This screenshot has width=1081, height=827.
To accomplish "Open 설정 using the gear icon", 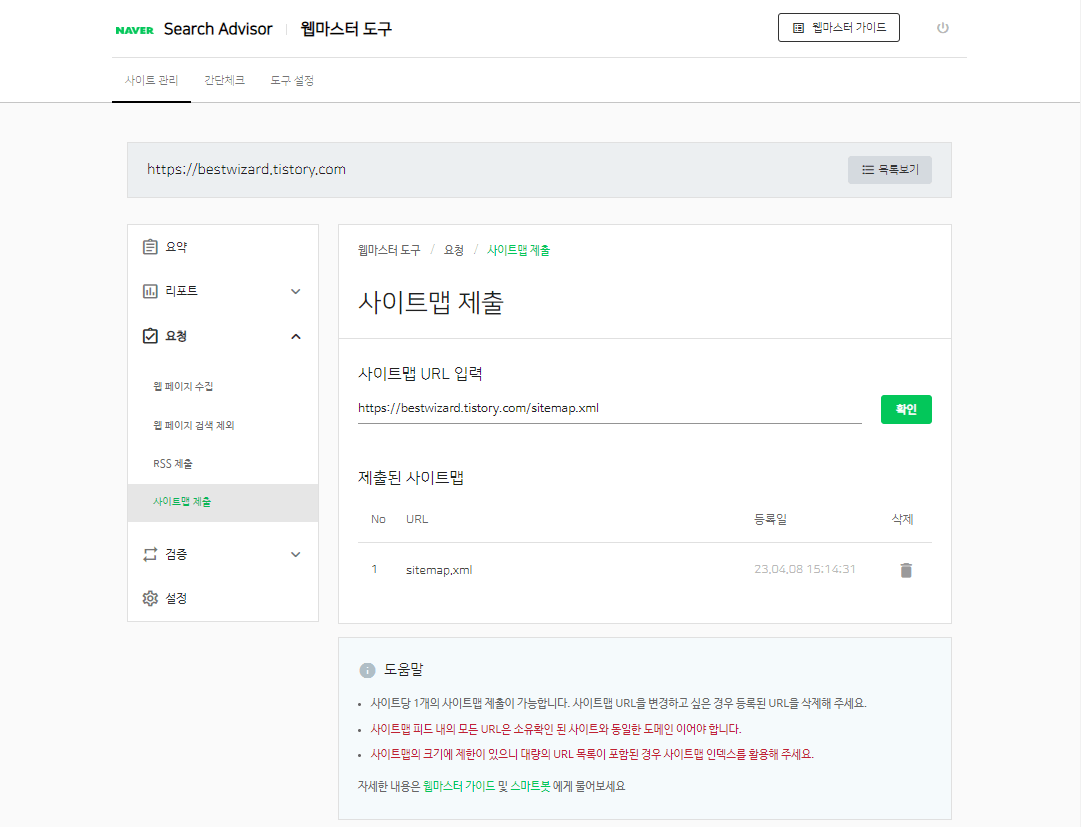I will (x=150, y=598).
